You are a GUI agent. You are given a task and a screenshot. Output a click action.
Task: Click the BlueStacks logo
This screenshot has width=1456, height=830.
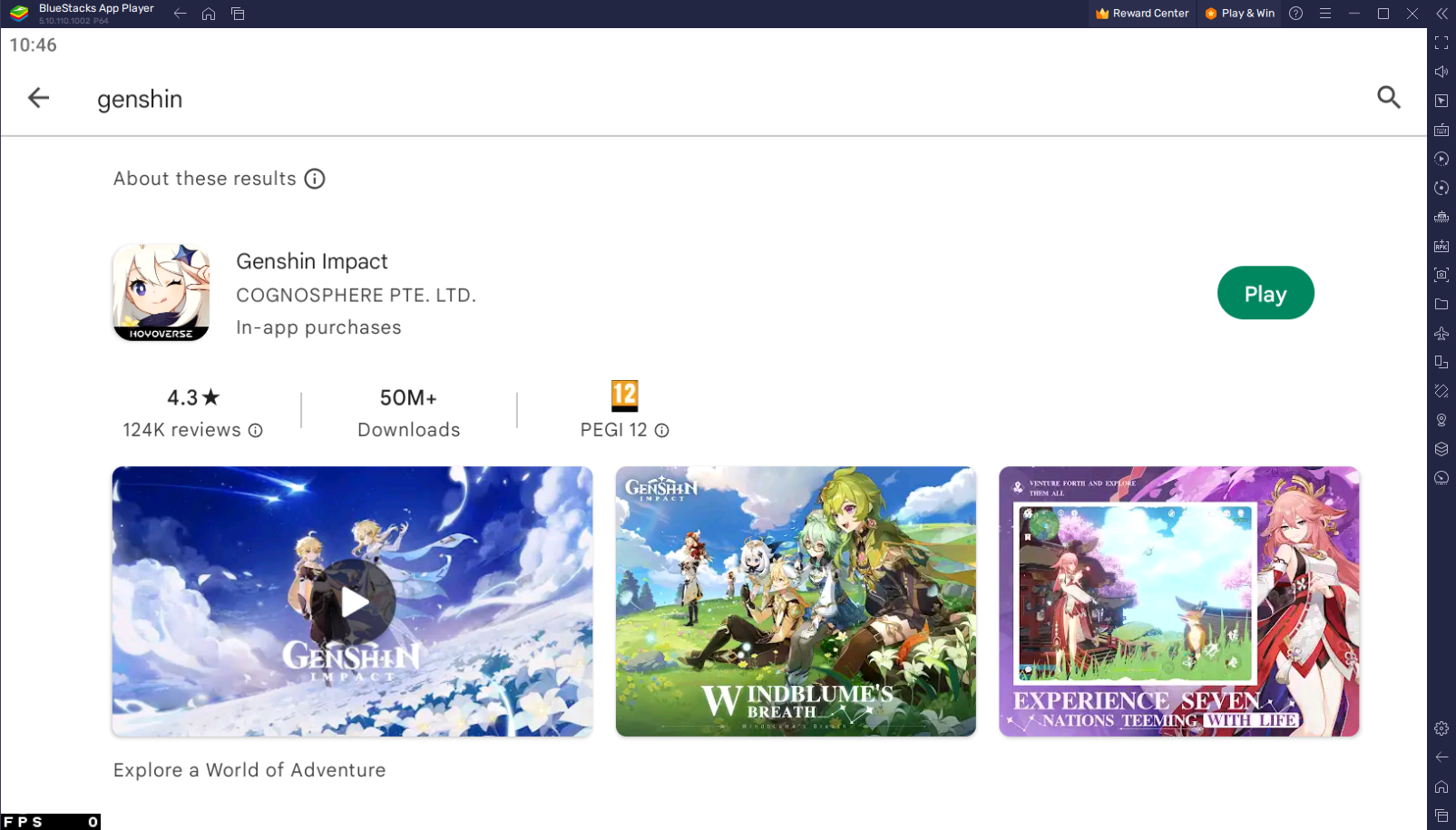point(19,14)
